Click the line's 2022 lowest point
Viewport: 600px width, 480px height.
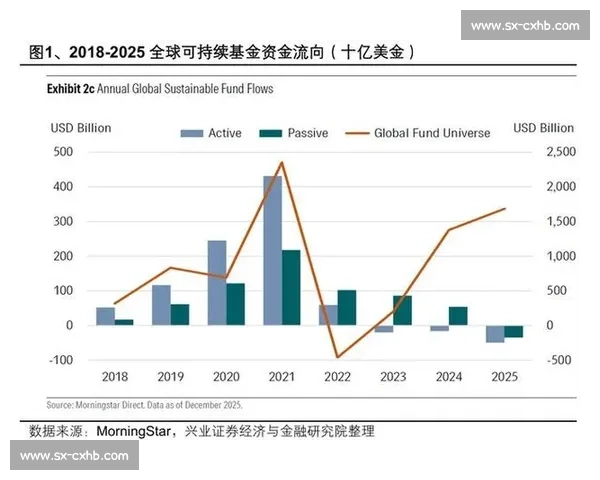(x=338, y=358)
